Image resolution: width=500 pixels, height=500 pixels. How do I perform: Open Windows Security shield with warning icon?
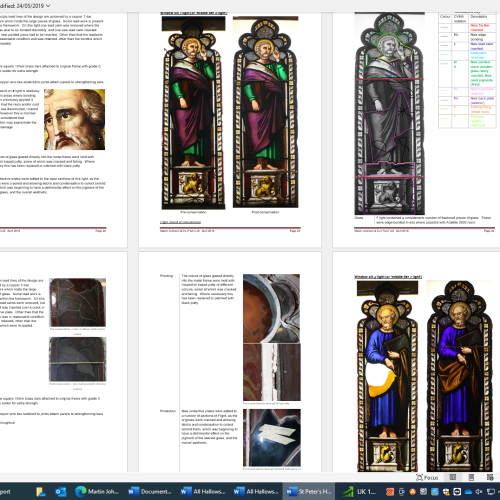[446, 492]
